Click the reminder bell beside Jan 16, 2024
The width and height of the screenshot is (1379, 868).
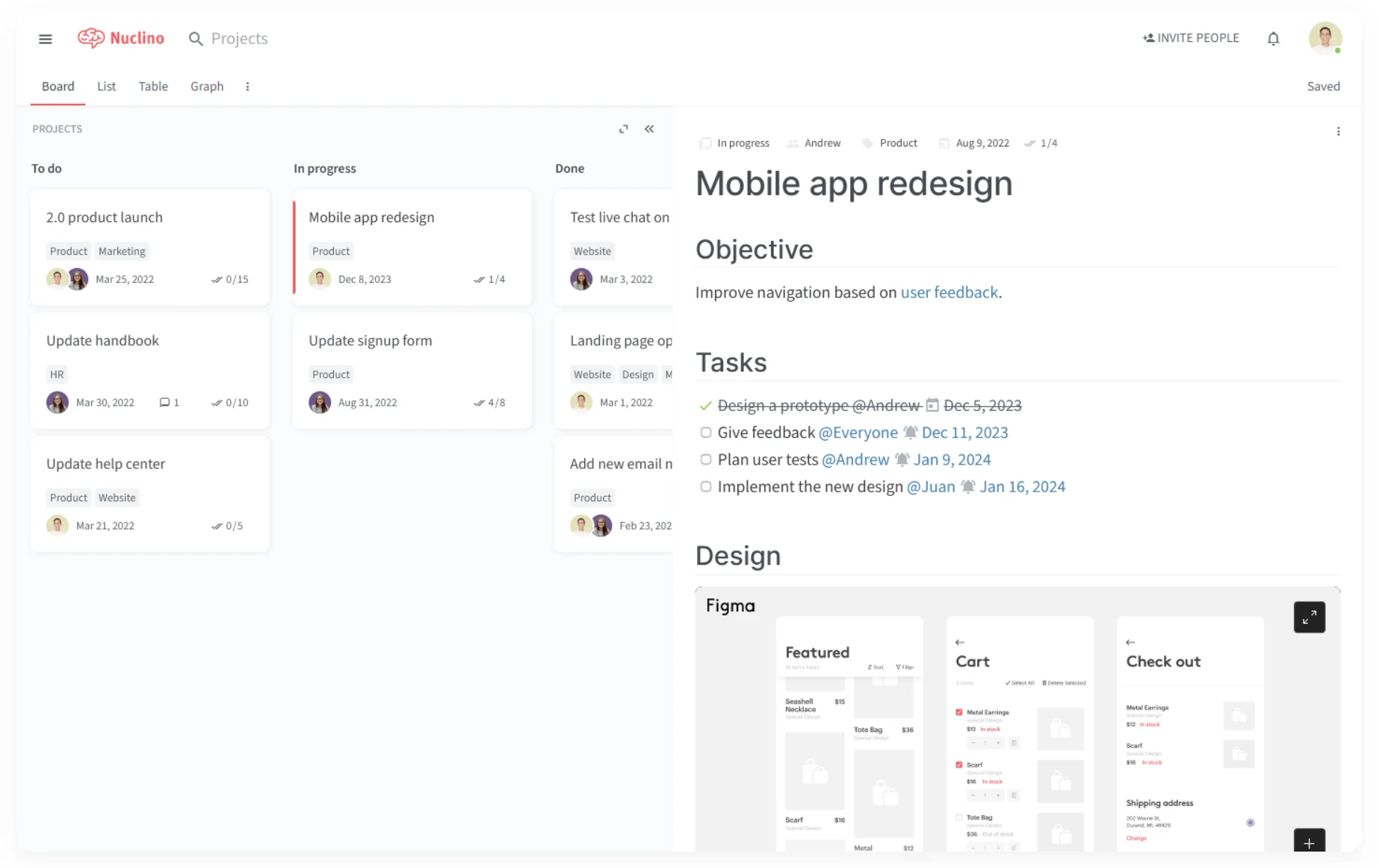point(967,486)
